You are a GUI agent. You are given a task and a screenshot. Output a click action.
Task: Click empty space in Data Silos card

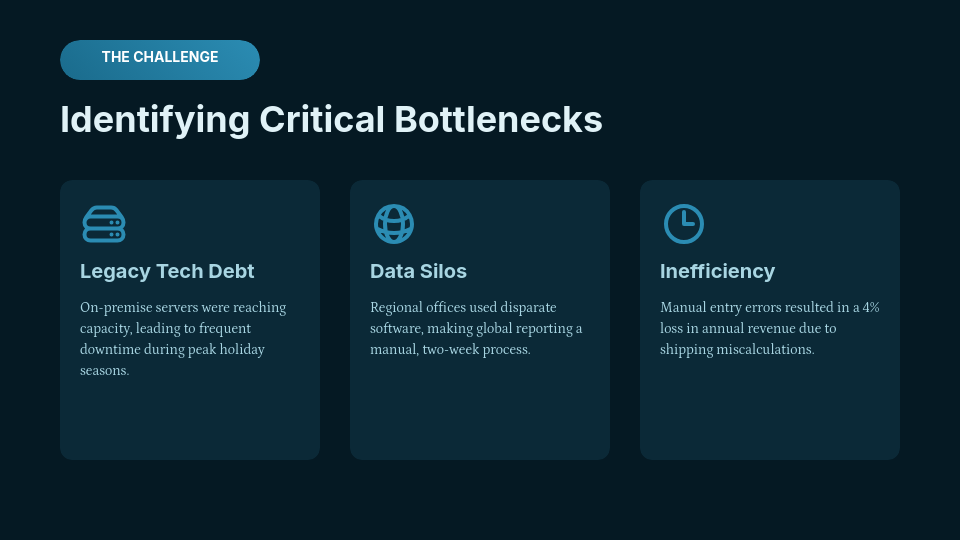[480, 410]
